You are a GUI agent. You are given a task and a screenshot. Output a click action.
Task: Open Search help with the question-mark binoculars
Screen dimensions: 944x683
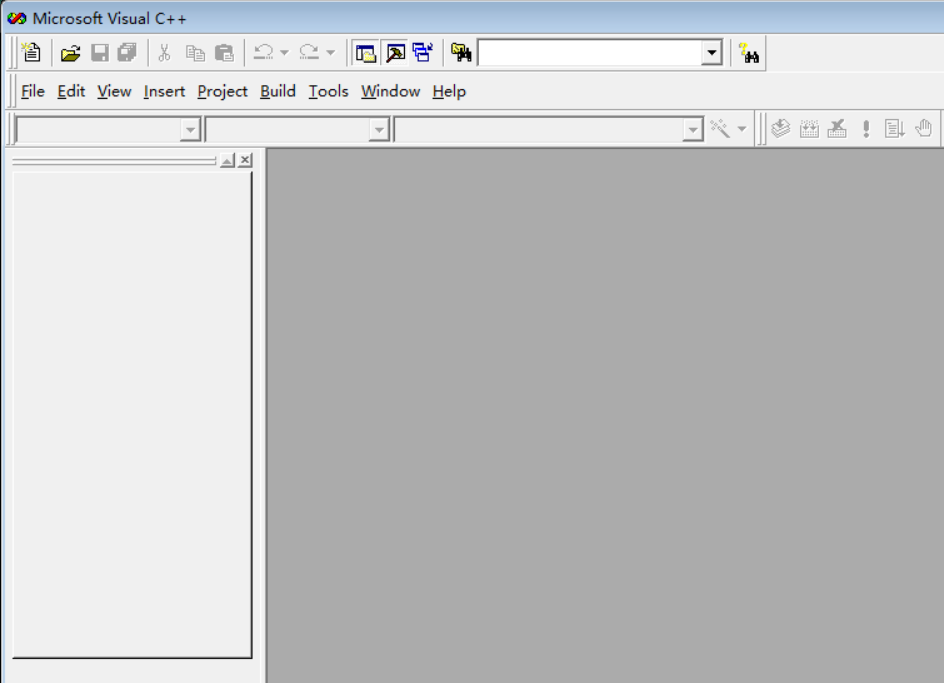749,52
